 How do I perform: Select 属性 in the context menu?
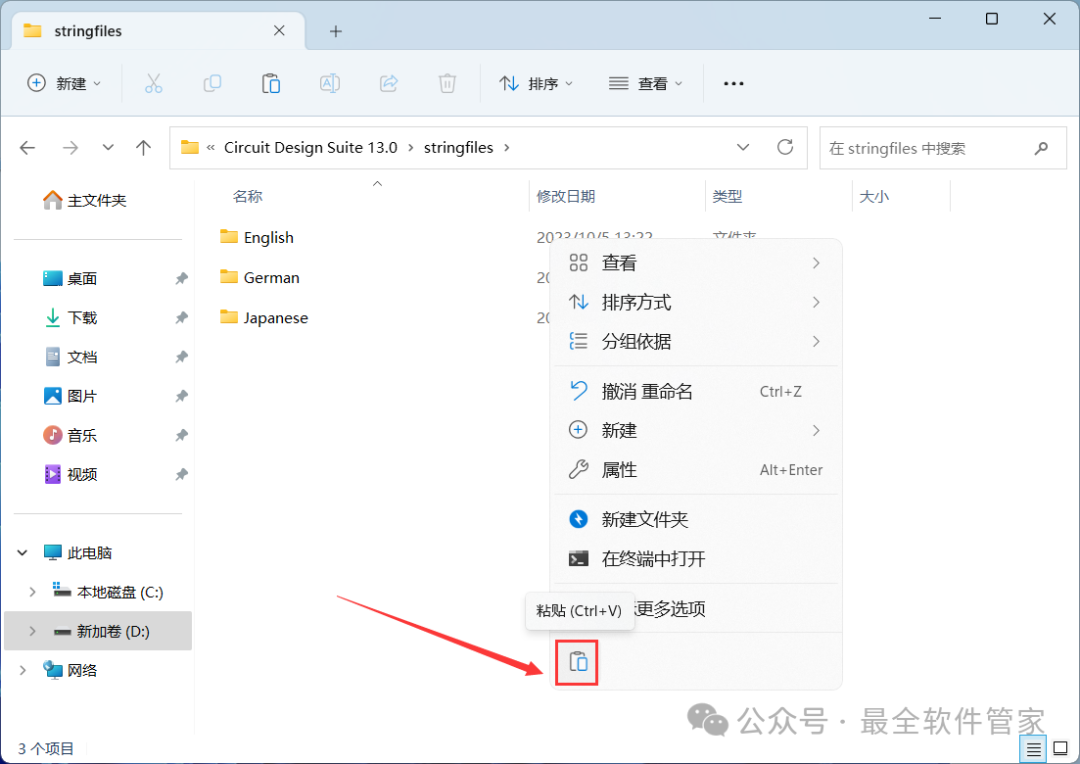[696, 470]
